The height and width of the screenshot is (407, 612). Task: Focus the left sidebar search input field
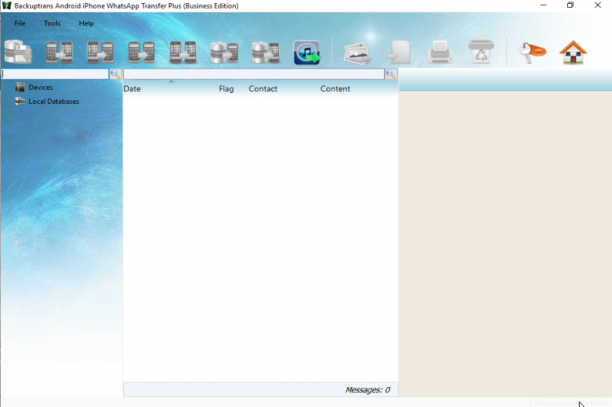[x=55, y=74]
